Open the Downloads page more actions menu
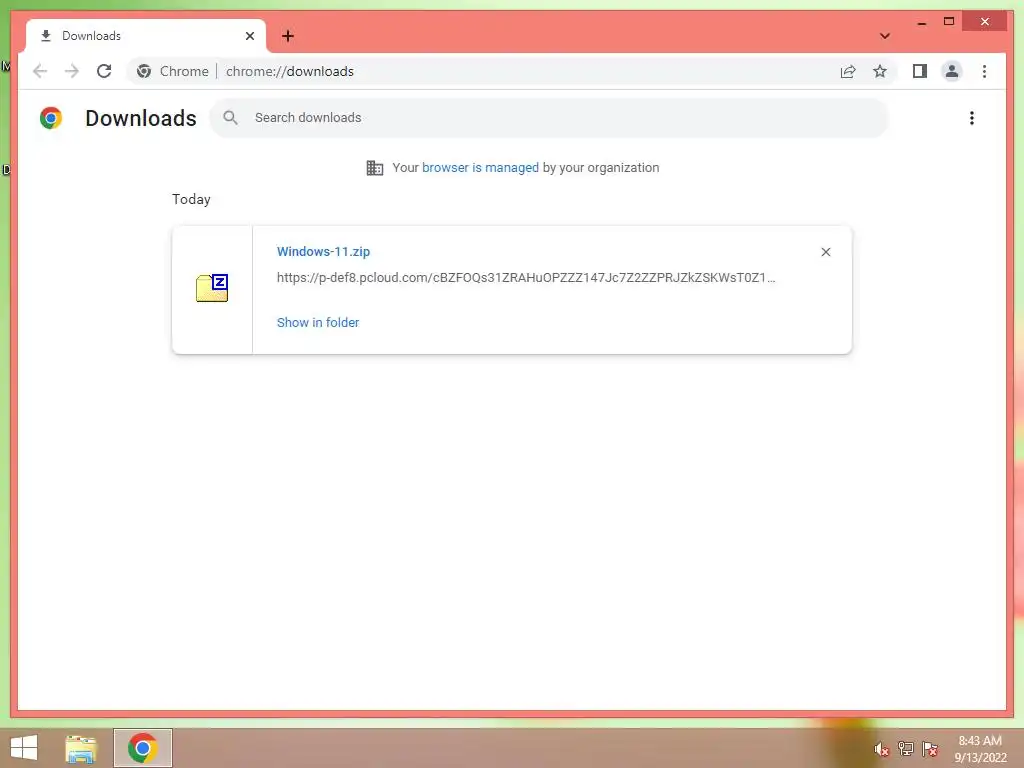1024x768 pixels. (x=972, y=118)
